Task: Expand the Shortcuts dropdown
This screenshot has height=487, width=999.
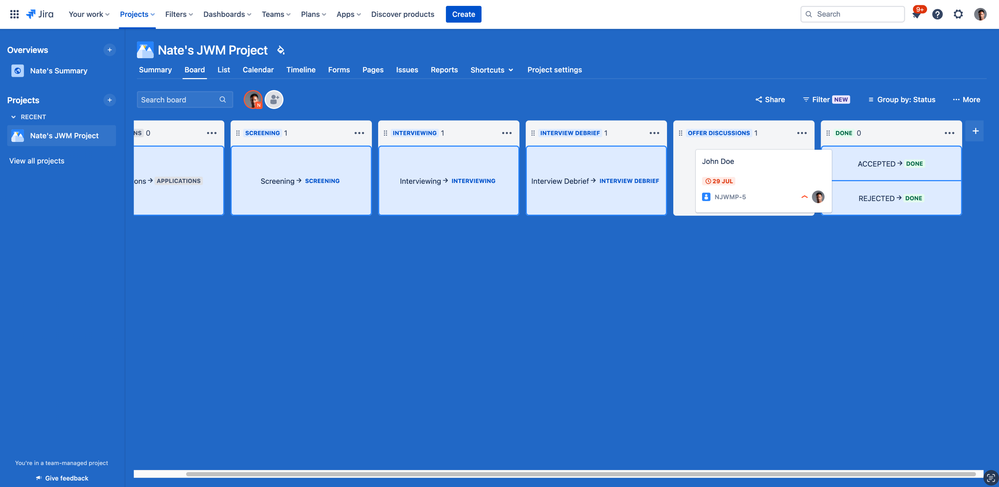Action: click(x=492, y=70)
